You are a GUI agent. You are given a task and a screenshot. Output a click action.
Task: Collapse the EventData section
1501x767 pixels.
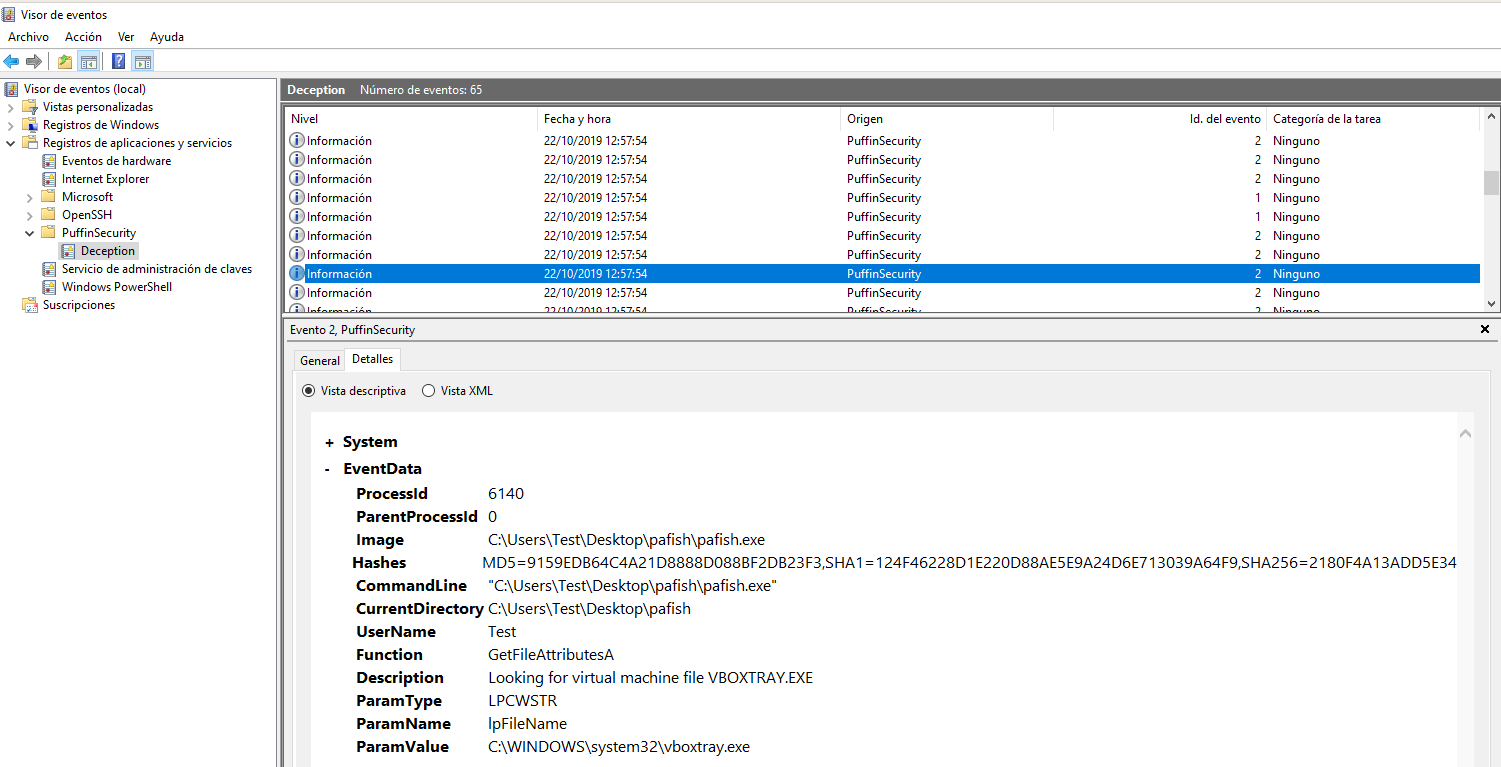coord(328,469)
